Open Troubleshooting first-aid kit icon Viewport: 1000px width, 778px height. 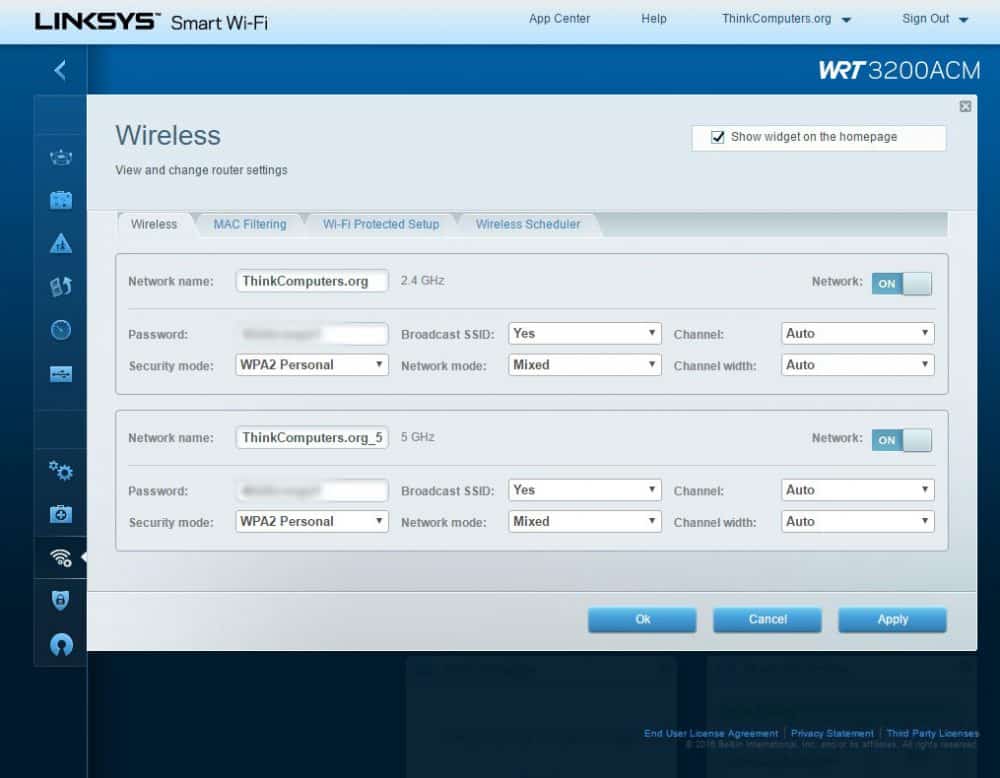[x=61, y=514]
